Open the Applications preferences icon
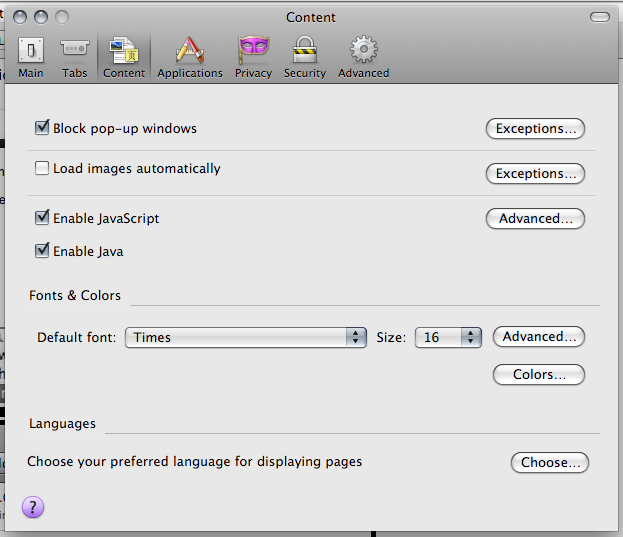The image size is (623, 537). (189, 50)
